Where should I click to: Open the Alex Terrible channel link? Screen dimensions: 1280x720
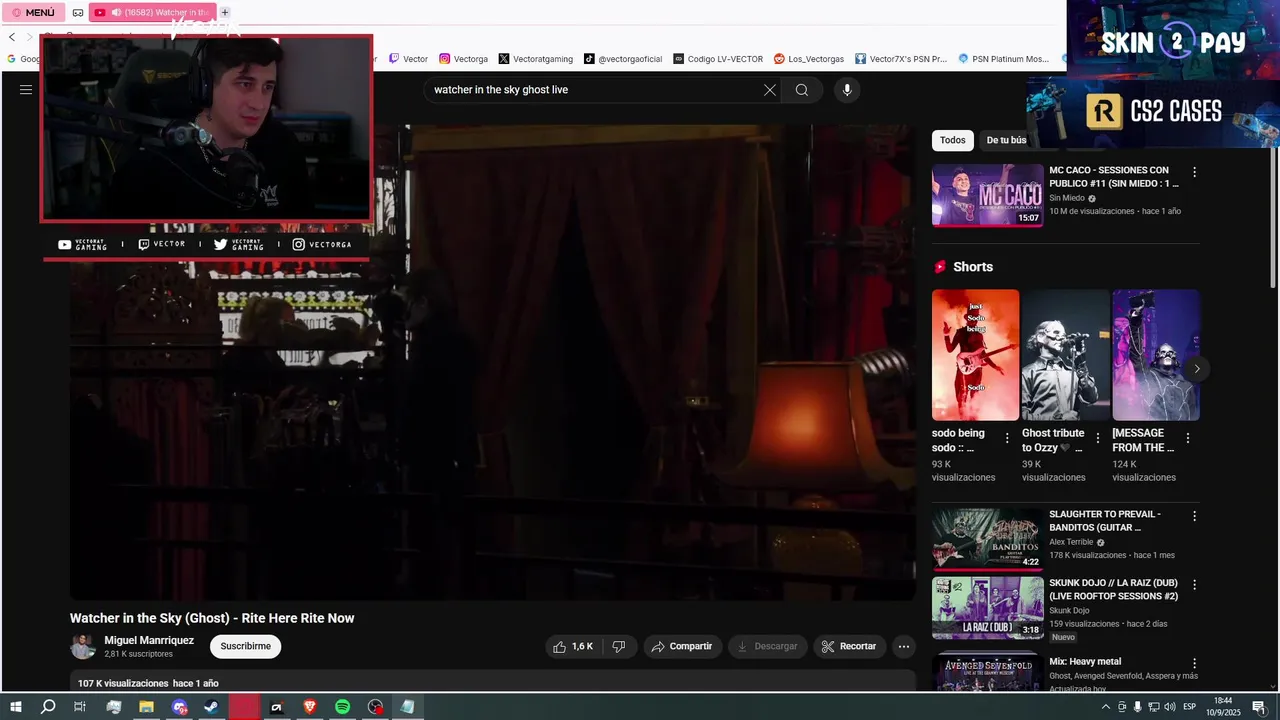tap(1071, 542)
